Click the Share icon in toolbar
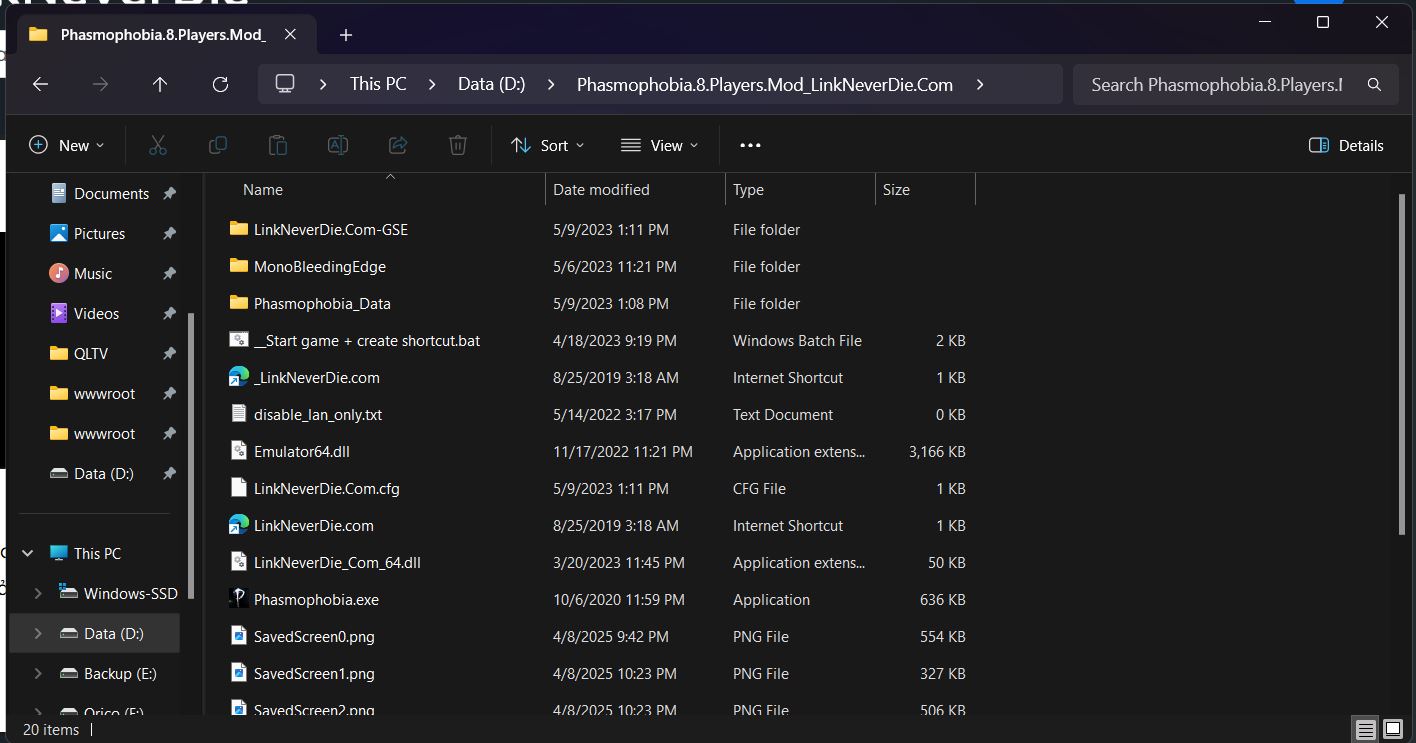Image resolution: width=1416 pixels, height=743 pixels. pos(398,145)
